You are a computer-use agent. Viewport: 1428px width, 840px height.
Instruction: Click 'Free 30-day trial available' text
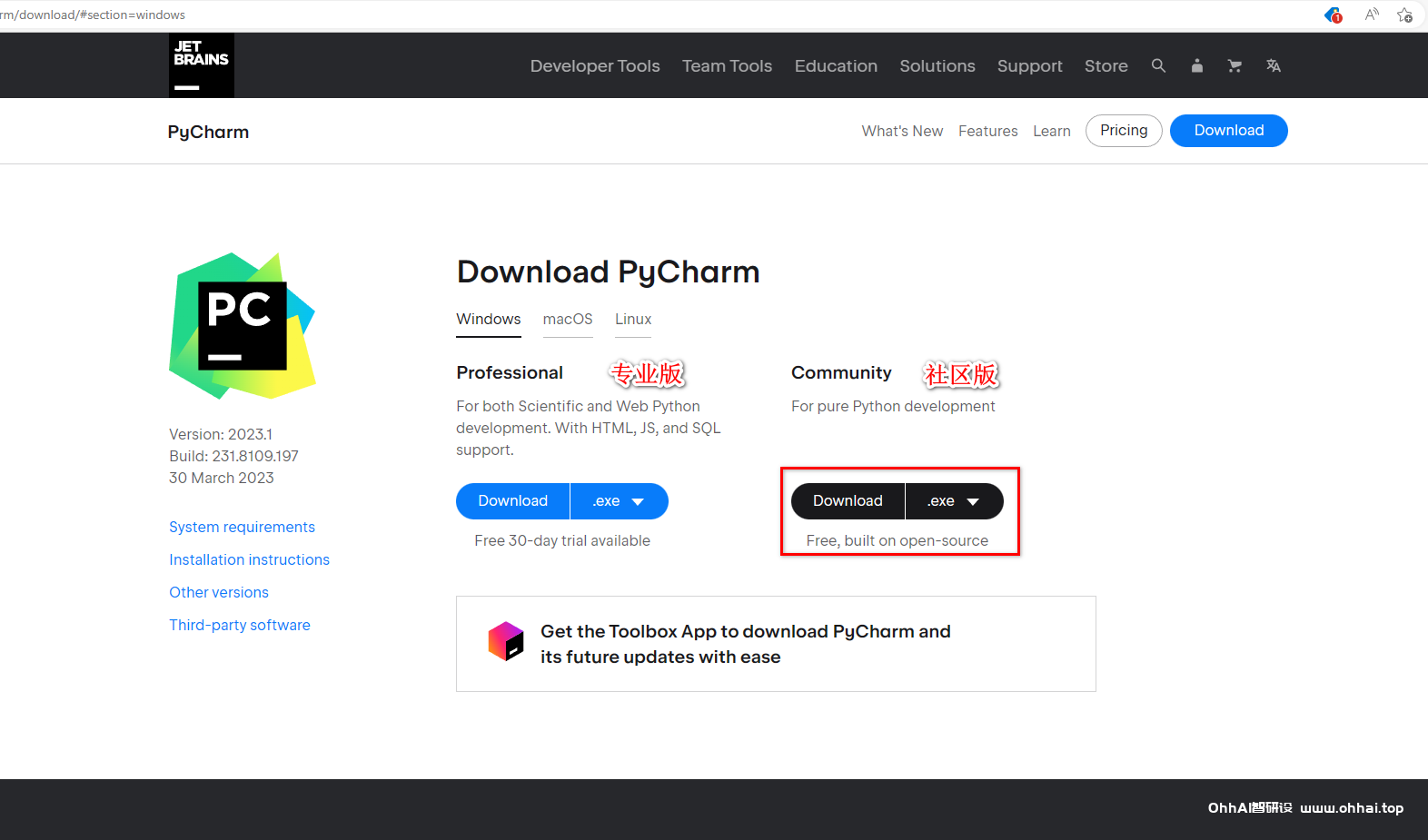click(562, 540)
